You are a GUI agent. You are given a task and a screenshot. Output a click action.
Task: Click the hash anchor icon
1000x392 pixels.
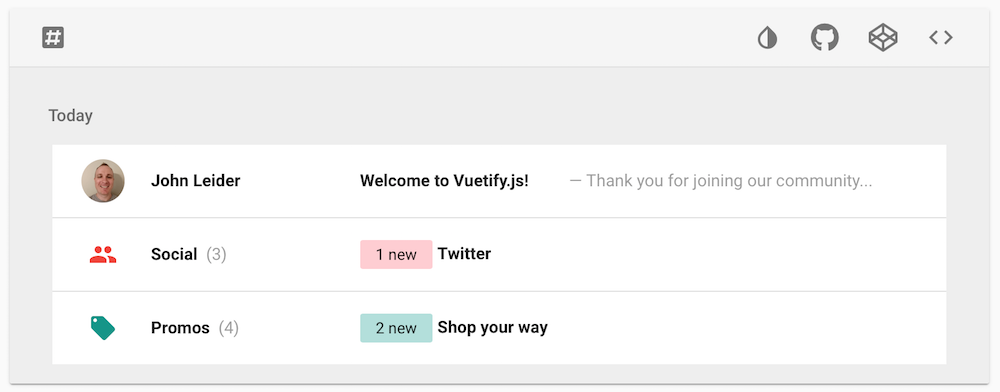point(53,38)
